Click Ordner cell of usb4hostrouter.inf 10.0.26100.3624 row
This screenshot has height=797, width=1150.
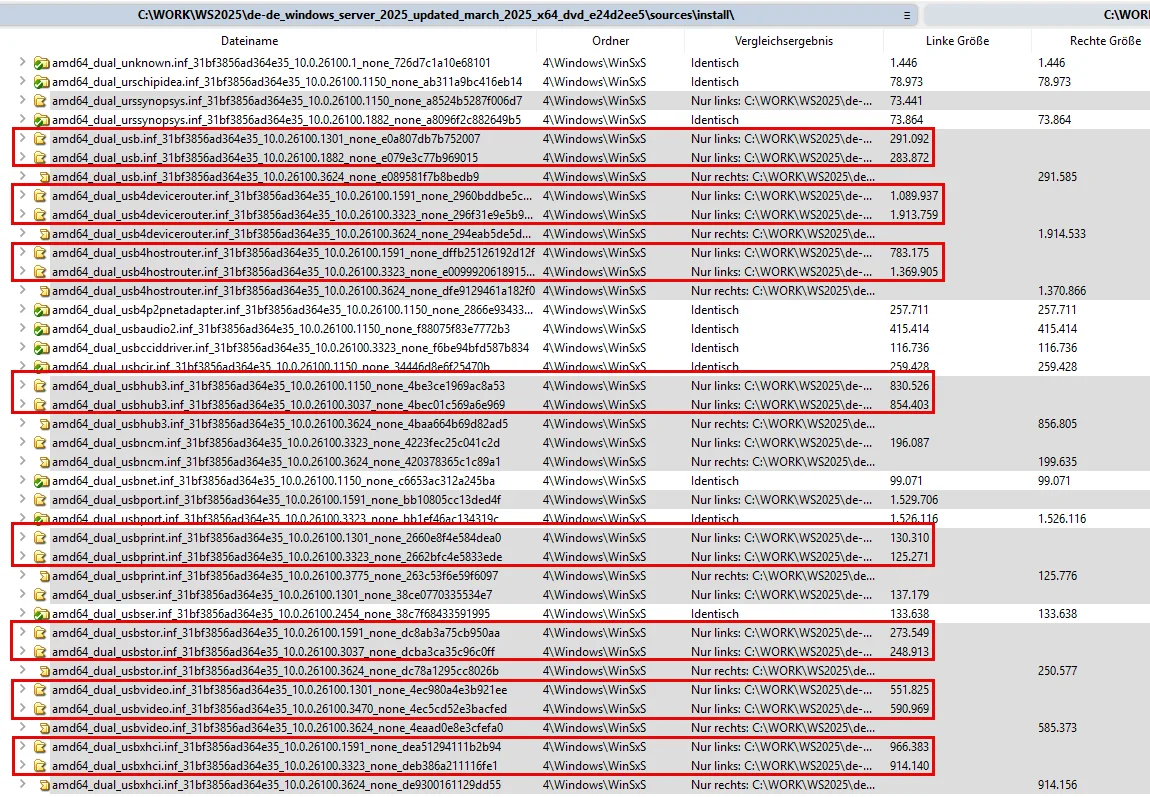point(594,291)
